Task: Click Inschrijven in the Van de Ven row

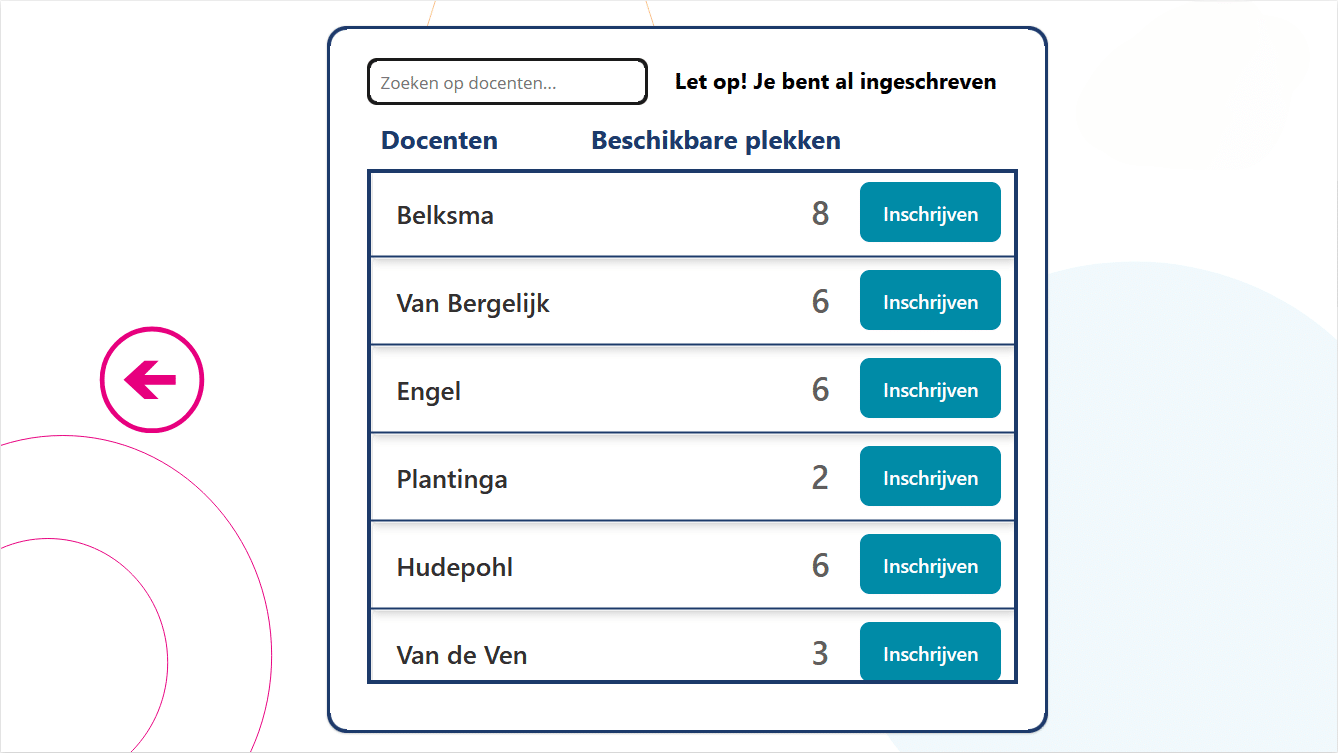Action: 930,651
